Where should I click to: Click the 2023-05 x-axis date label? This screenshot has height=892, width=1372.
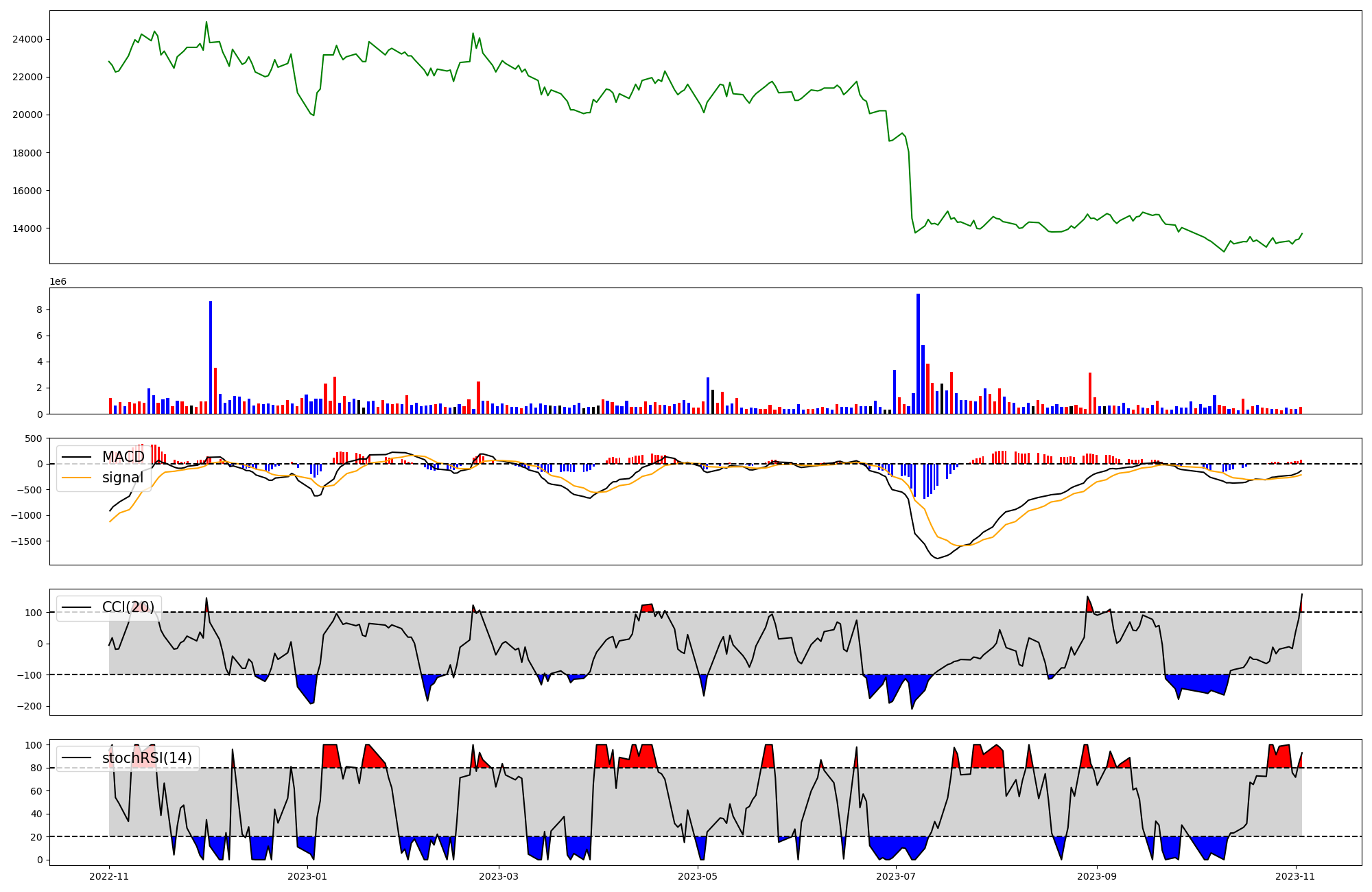click(698, 876)
